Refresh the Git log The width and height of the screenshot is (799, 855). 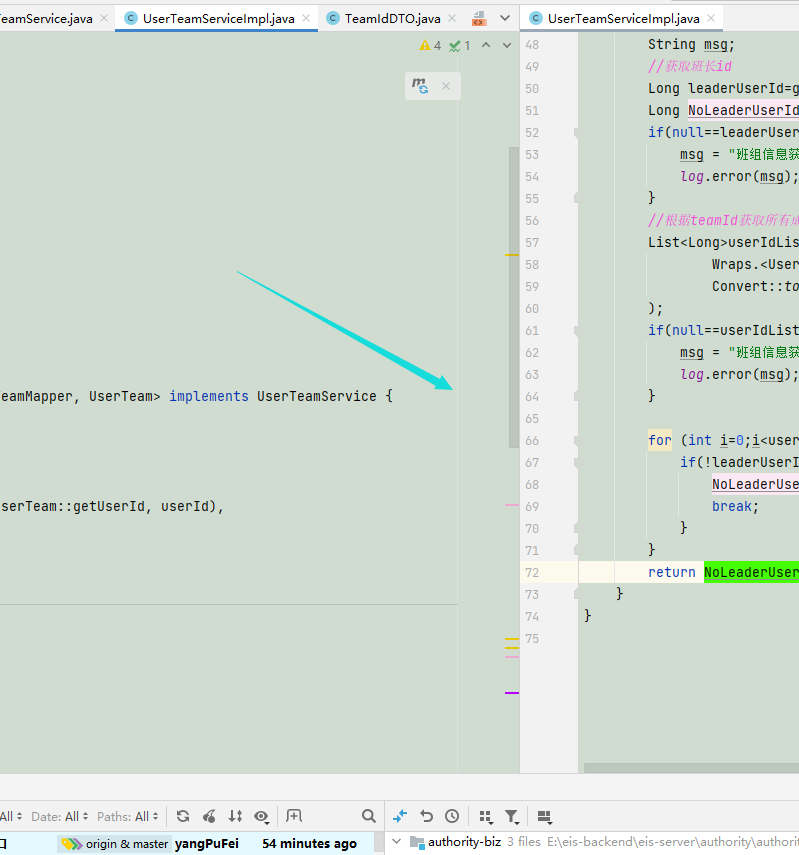[x=183, y=816]
